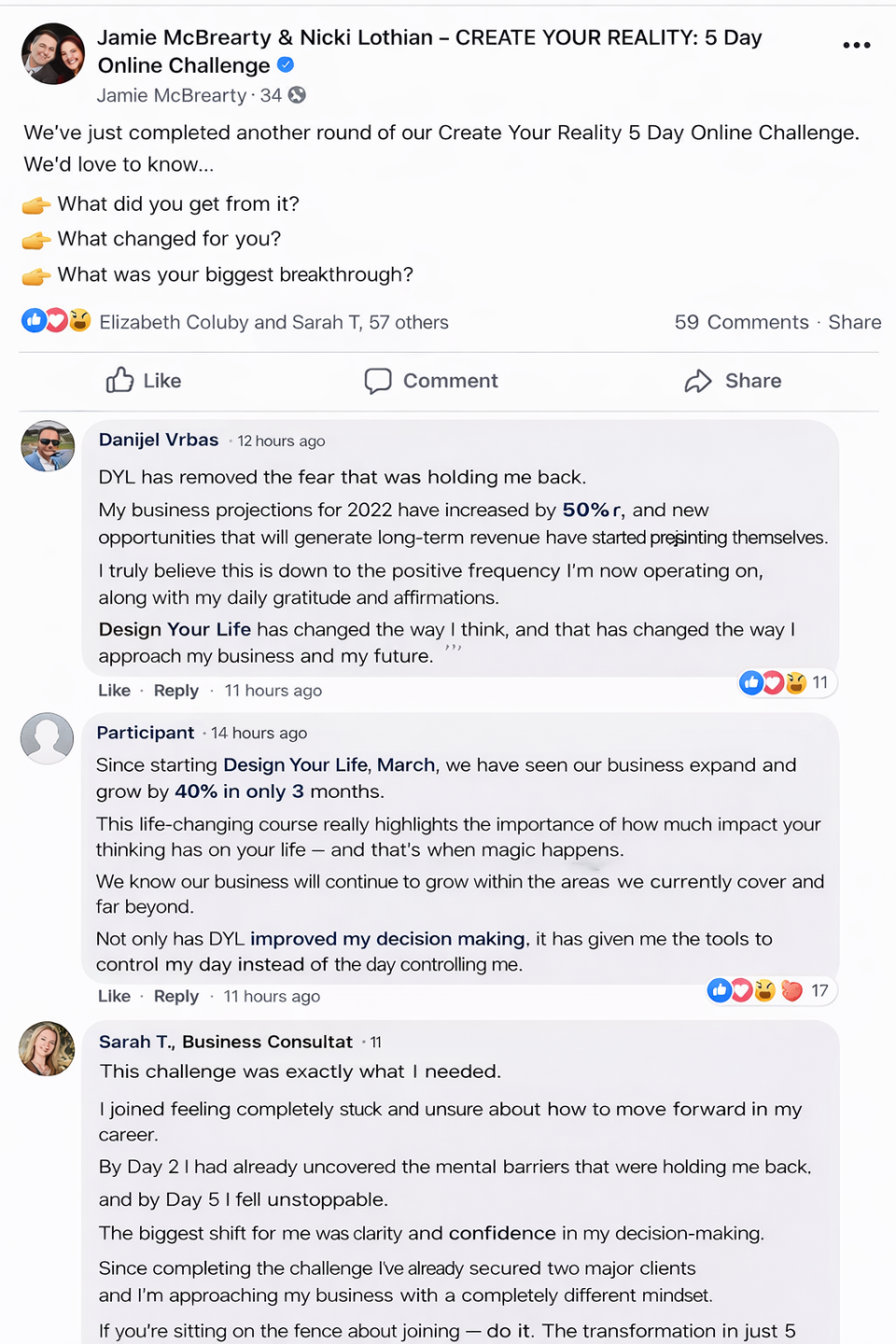Open Danijel Vrbas's profile name link

coord(159,440)
